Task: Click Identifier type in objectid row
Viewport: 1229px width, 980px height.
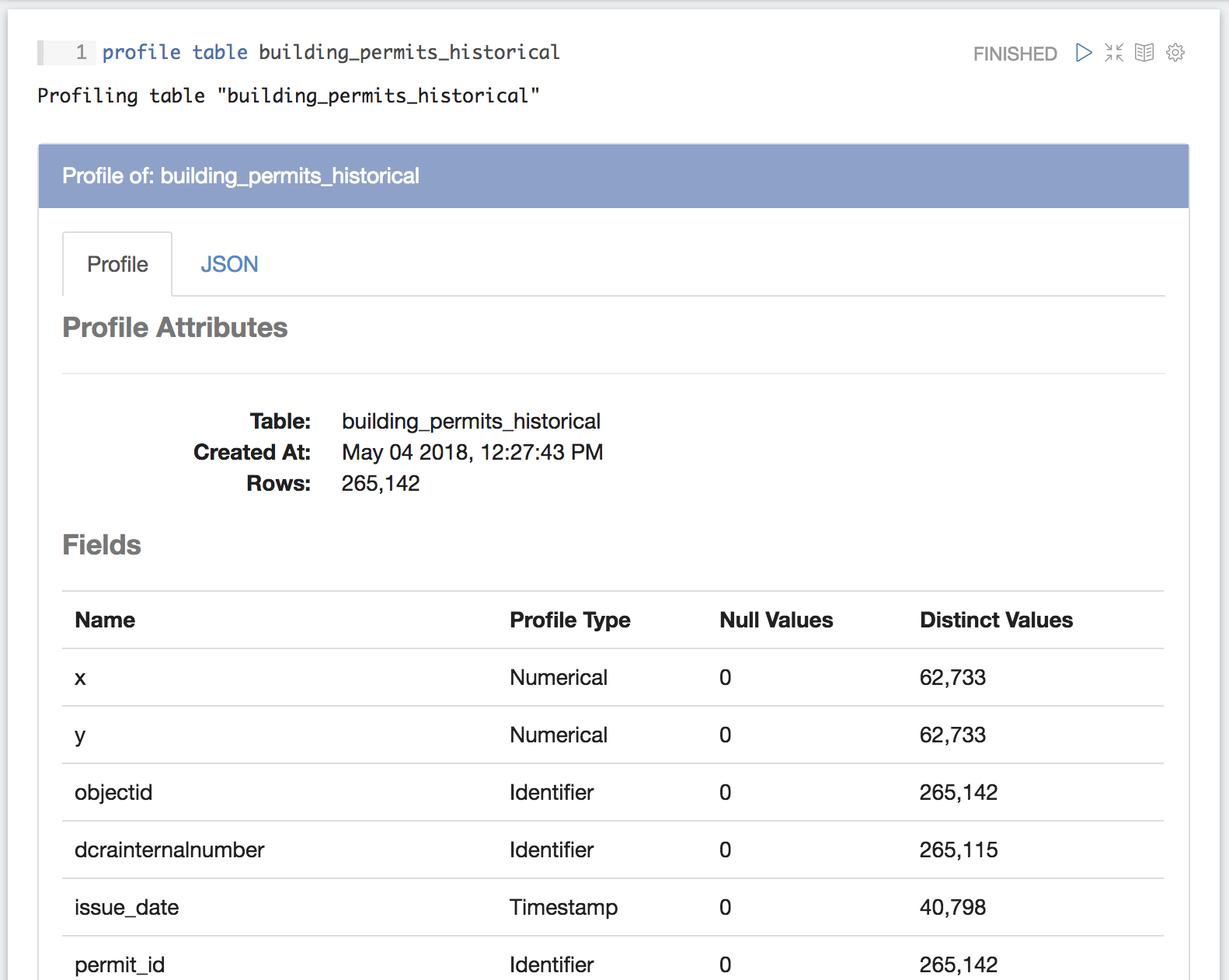Action: [552, 792]
